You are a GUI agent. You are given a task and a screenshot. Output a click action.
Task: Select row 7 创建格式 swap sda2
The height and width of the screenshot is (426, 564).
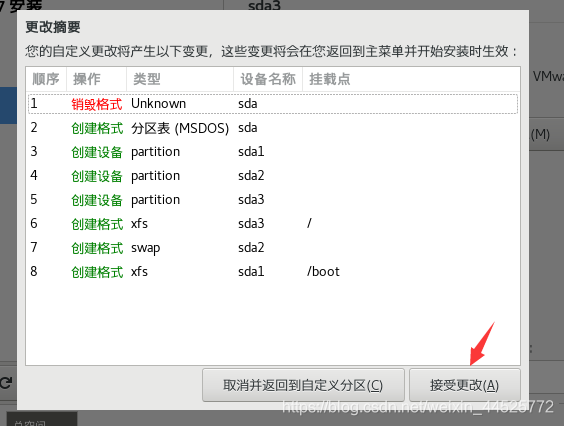(x=273, y=248)
